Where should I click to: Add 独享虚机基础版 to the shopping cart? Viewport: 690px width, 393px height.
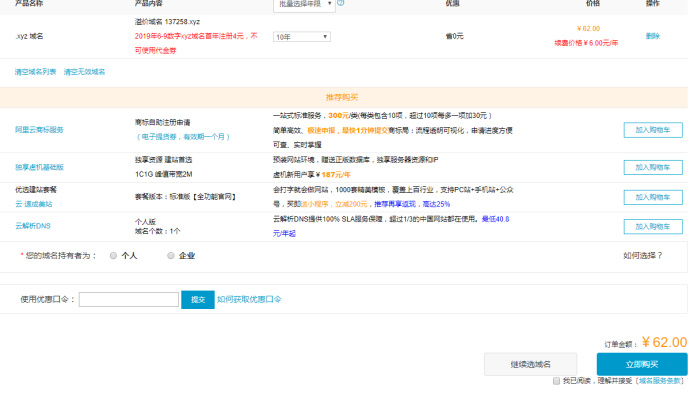click(x=653, y=168)
